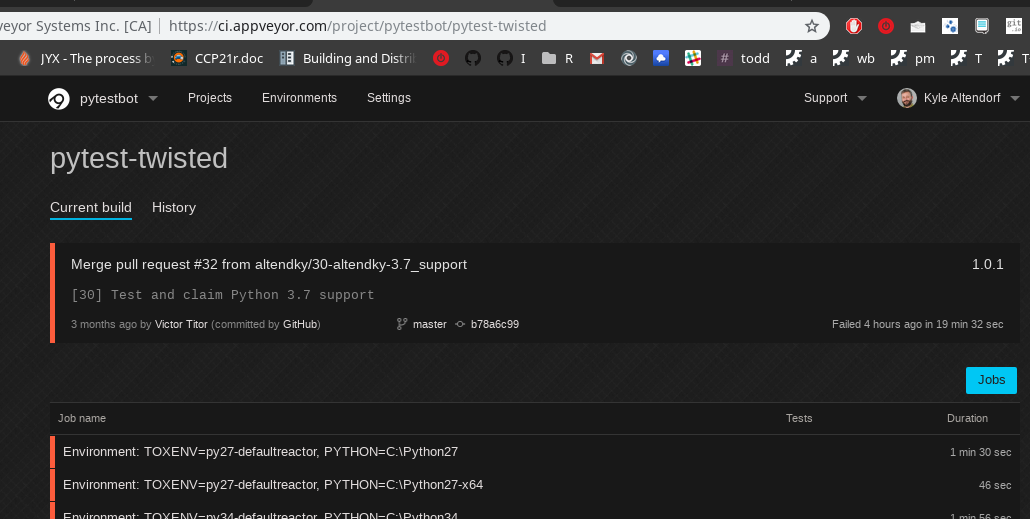Click the branch icon beside master
The height and width of the screenshot is (519, 1030).
[402, 324]
